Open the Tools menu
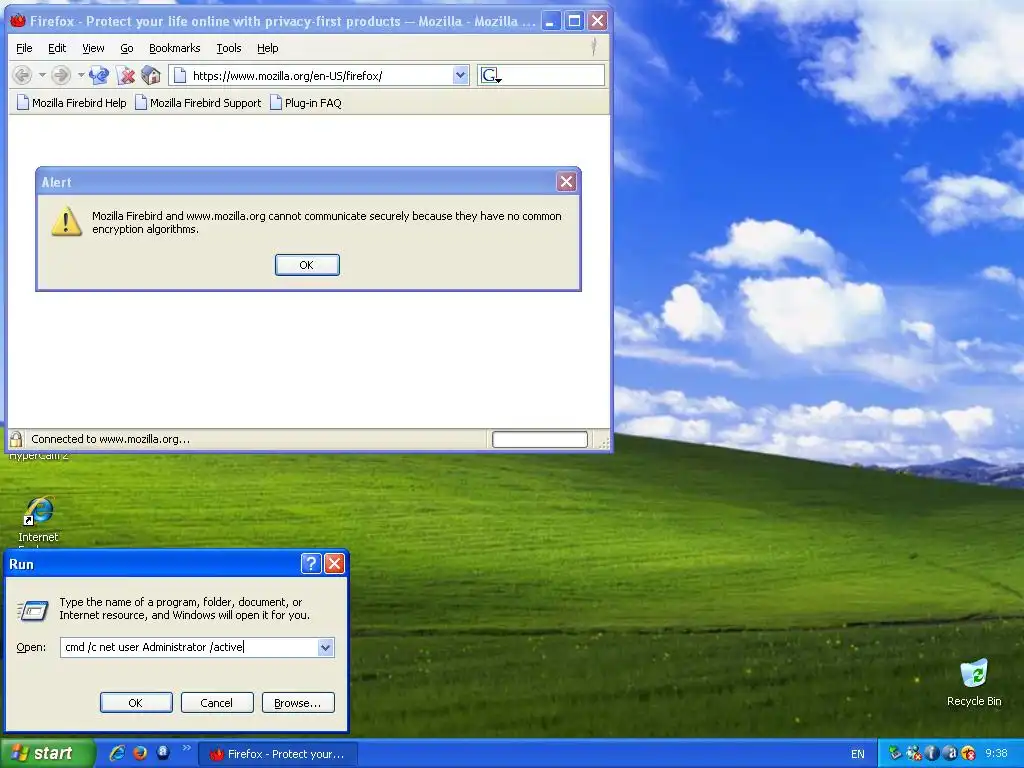 [229, 48]
